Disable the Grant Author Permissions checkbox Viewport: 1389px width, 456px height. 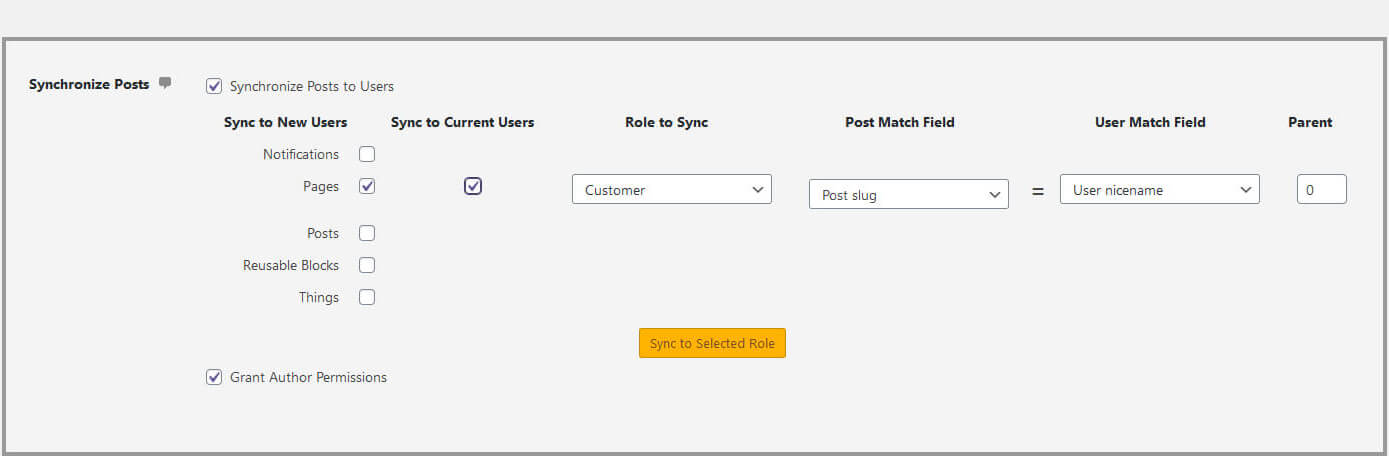pyautogui.click(x=214, y=377)
